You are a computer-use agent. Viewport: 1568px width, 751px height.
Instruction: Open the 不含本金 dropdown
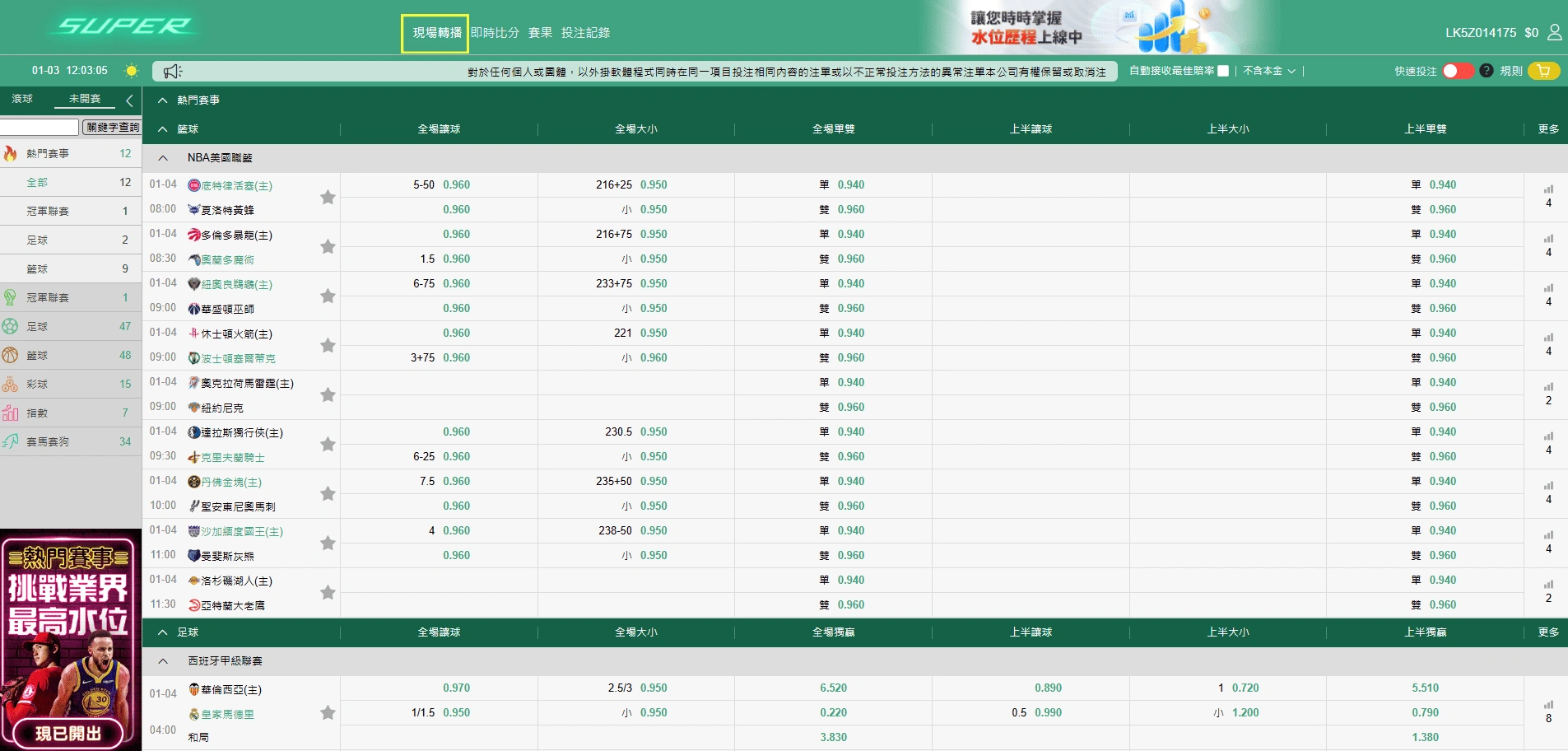coord(1268,71)
